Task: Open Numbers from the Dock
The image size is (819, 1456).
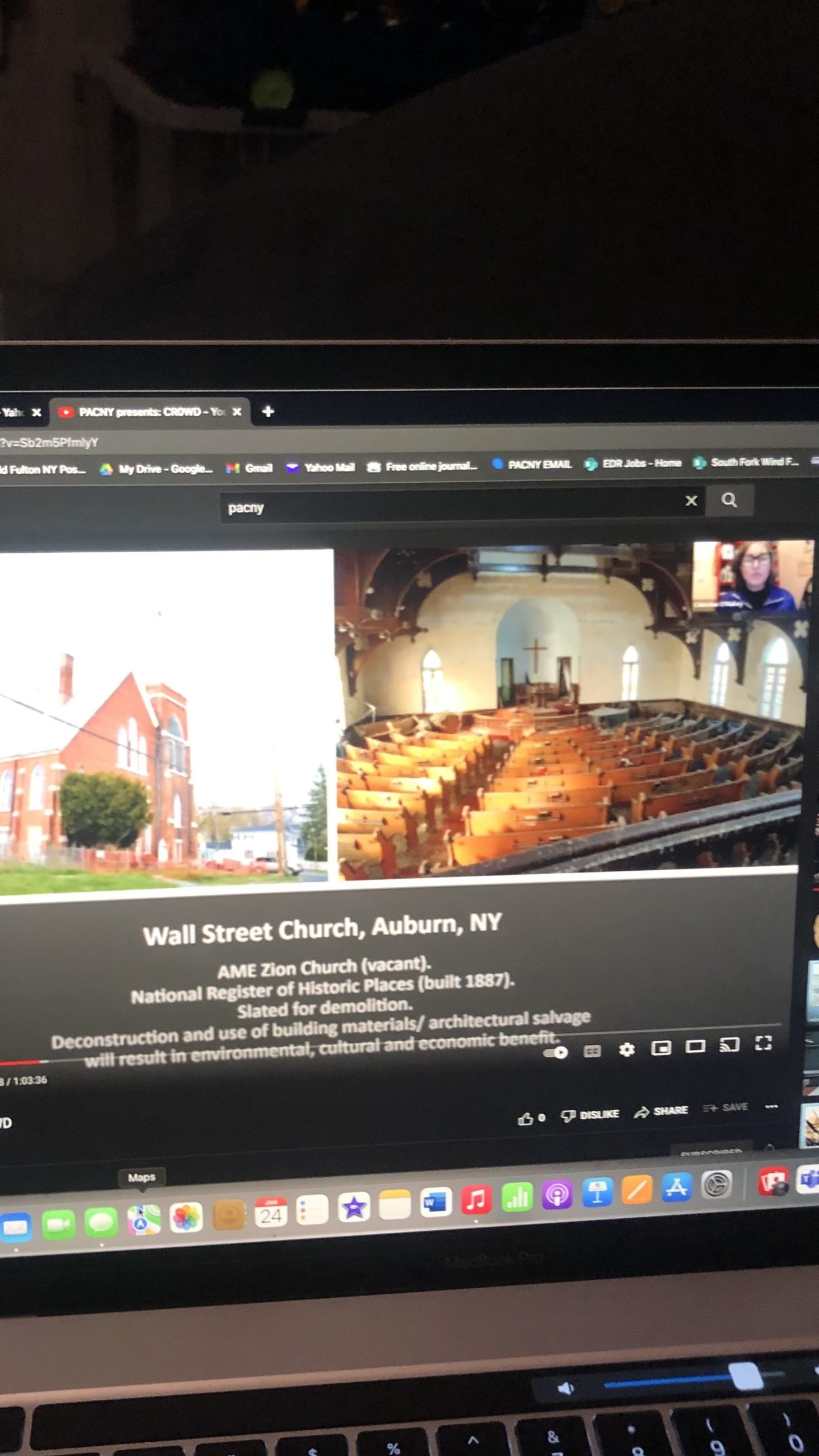Action: pyautogui.click(x=517, y=1197)
